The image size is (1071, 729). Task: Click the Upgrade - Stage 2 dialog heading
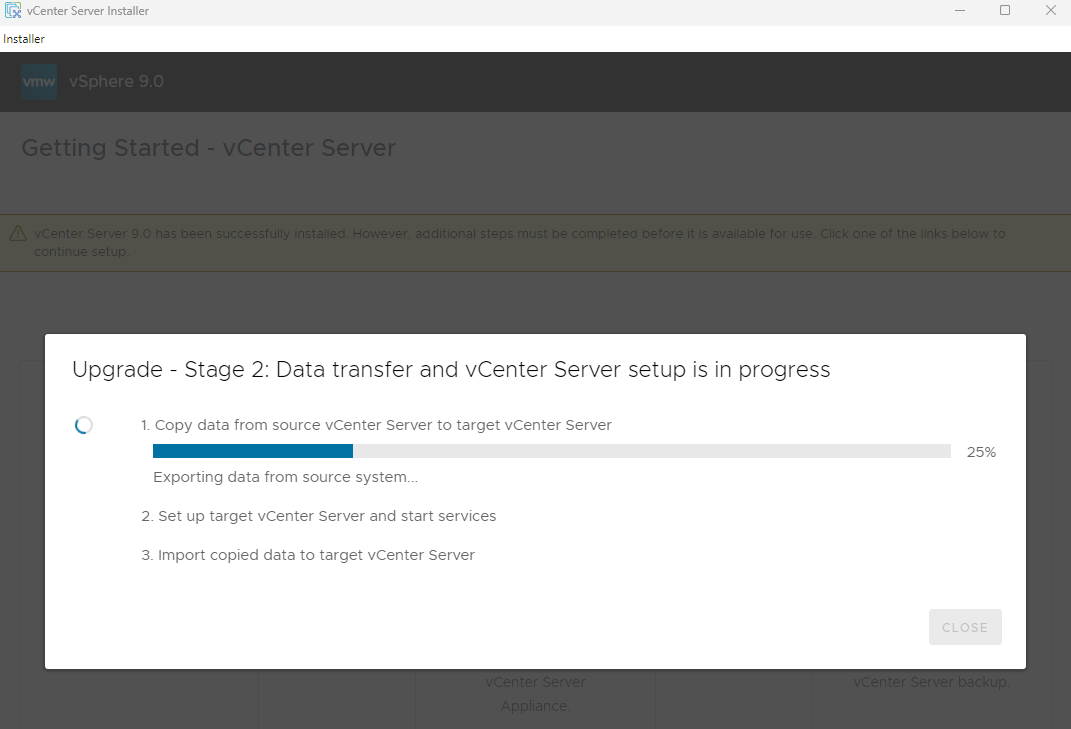tap(451, 370)
